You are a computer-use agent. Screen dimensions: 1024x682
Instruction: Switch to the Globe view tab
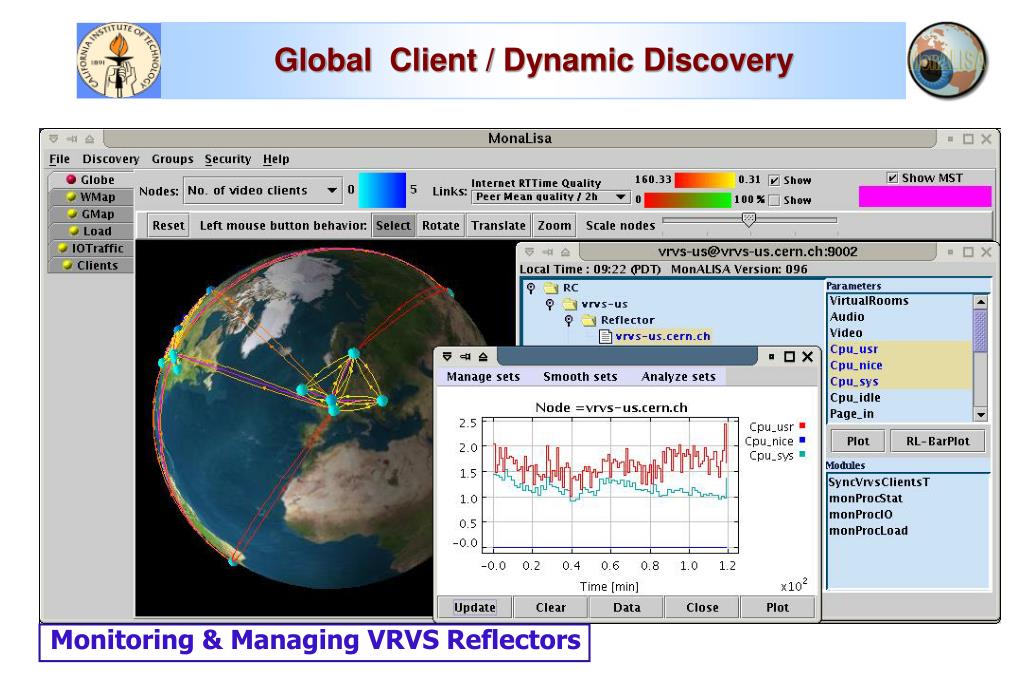[91, 180]
